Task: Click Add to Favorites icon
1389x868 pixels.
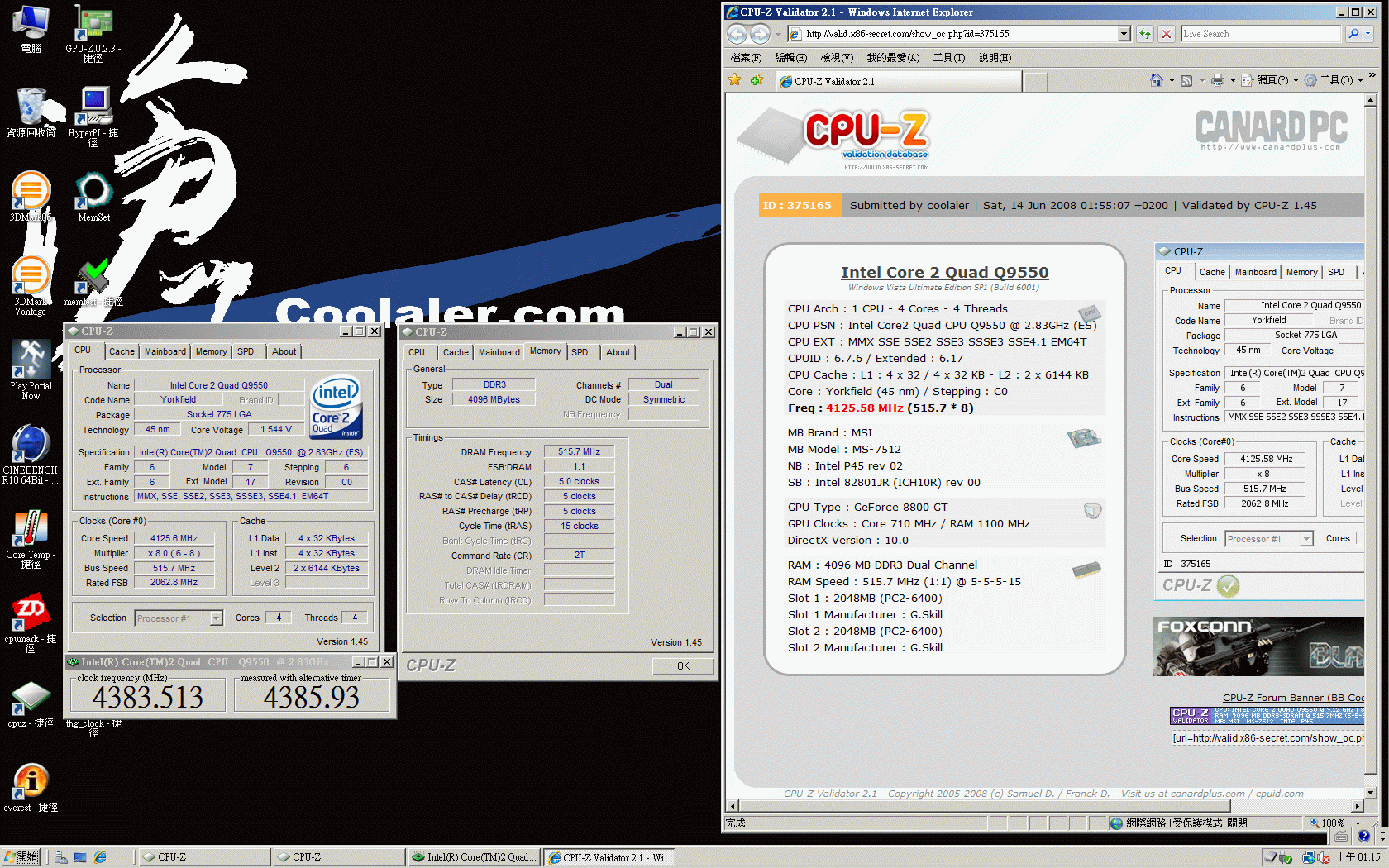Action: coord(757,80)
